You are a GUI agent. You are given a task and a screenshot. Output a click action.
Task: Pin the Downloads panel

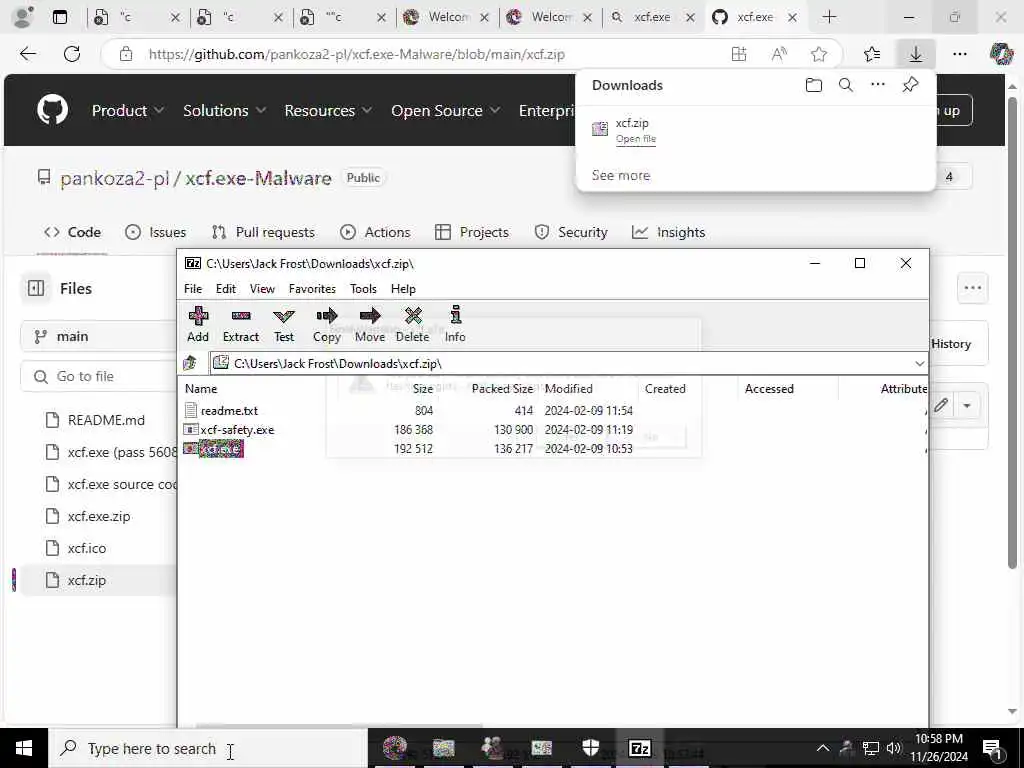[910, 85]
